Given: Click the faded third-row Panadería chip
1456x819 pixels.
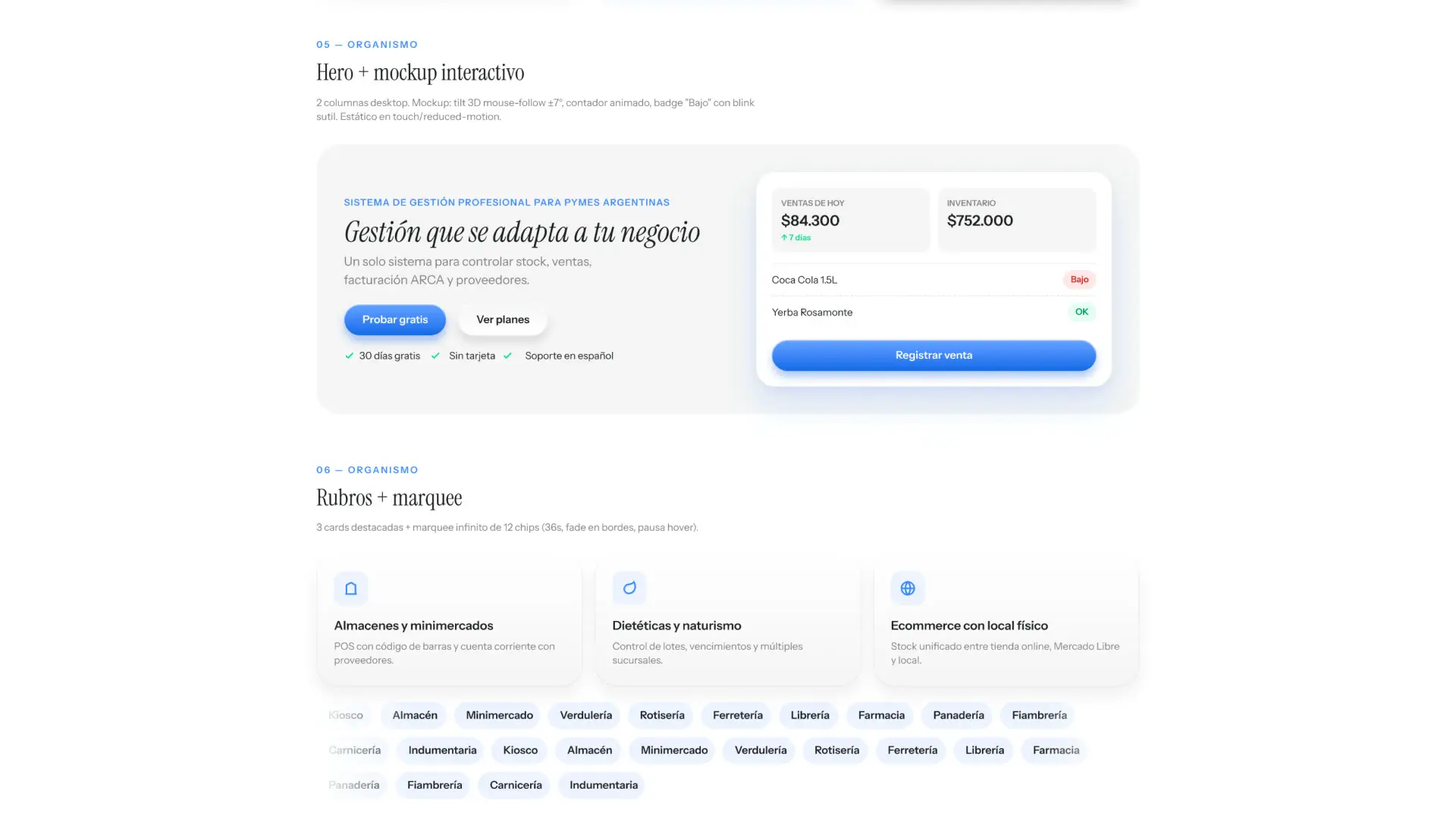Looking at the screenshot, I should pos(353,785).
